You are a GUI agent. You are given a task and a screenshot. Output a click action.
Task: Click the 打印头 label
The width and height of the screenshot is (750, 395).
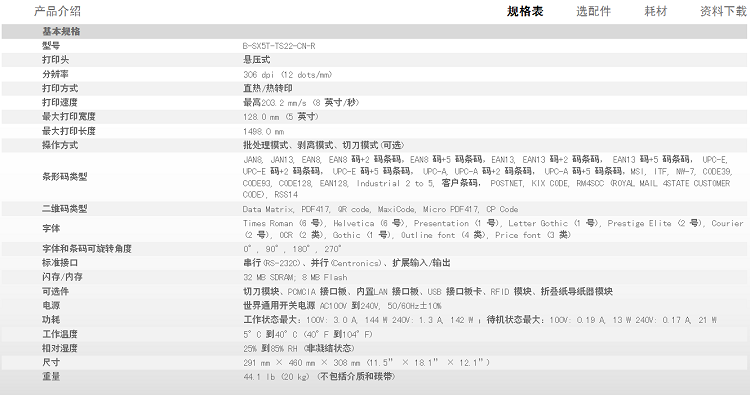coord(55,60)
